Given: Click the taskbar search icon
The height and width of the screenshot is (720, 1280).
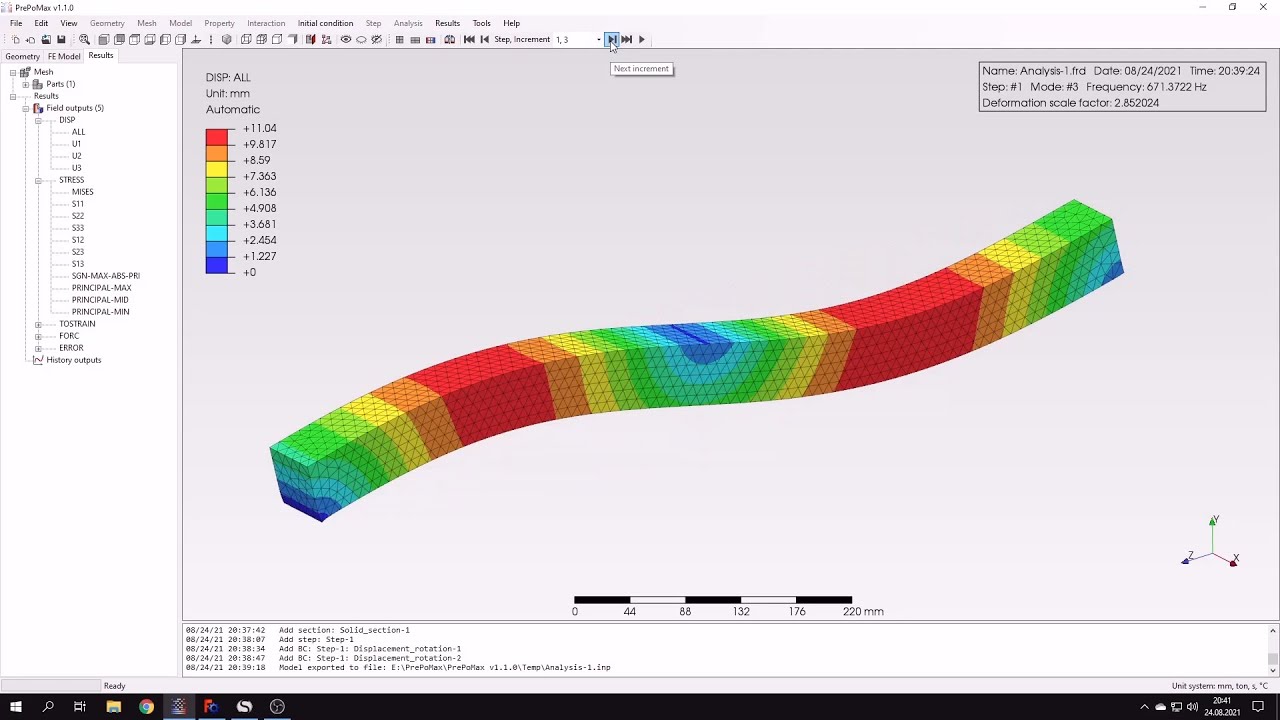Looking at the screenshot, I should tap(48, 707).
